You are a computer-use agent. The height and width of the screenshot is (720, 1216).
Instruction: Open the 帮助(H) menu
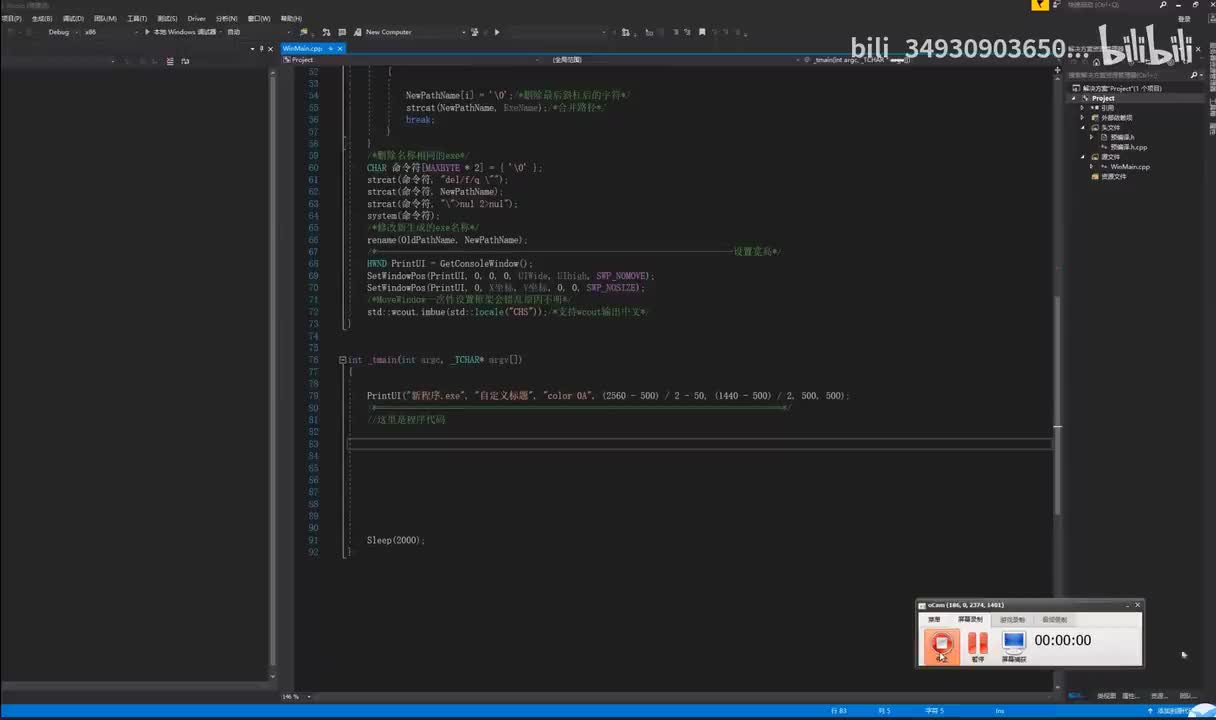291,18
